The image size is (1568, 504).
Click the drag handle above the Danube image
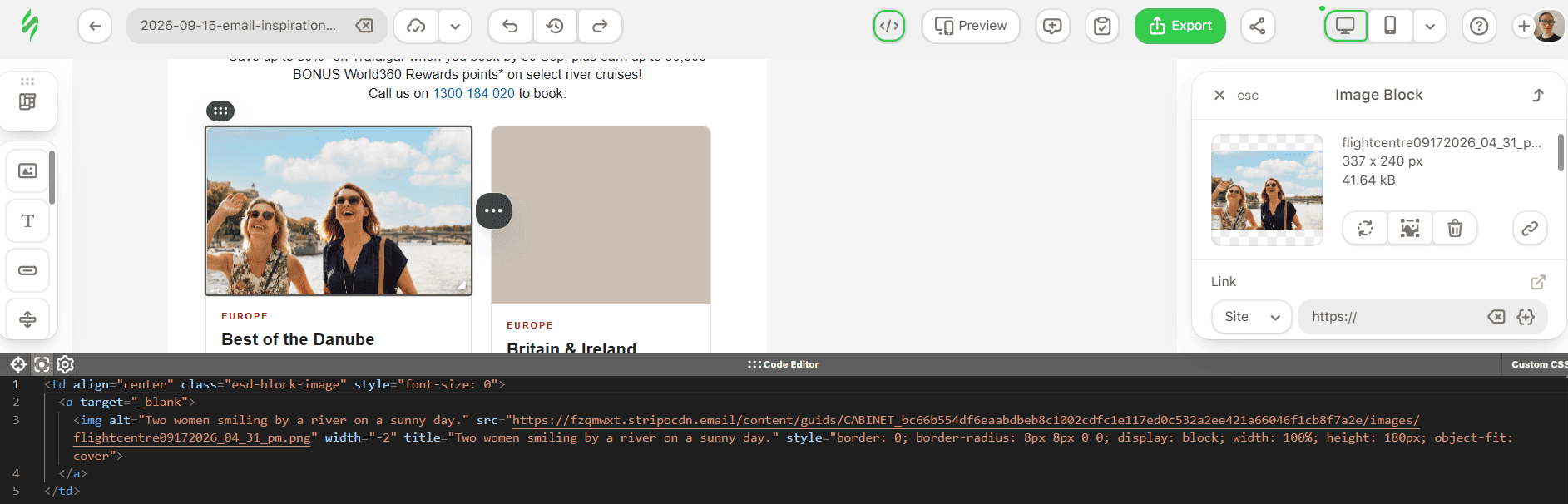click(220, 111)
